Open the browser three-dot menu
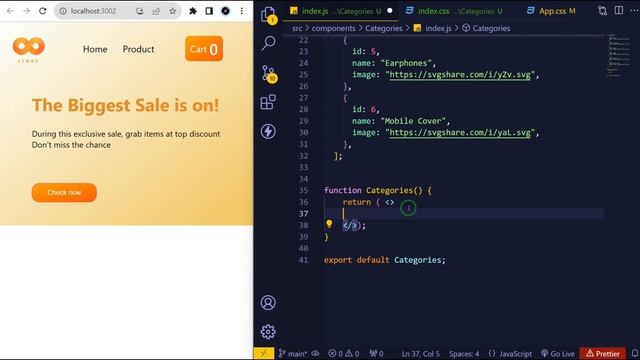The image size is (640, 360). 242,11
